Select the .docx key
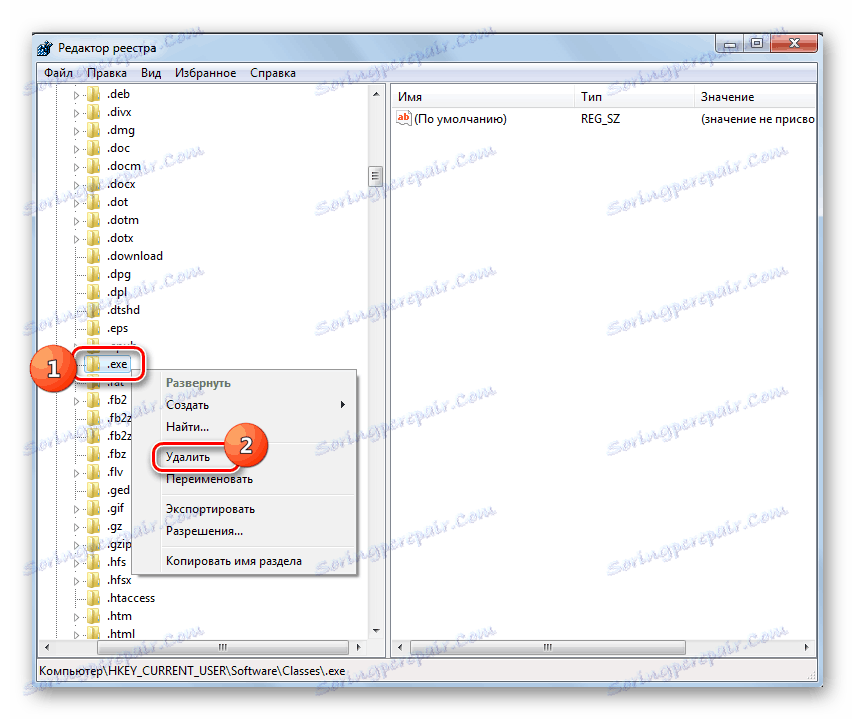The width and height of the screenshot is (855, 719). (x=121, y=184)
